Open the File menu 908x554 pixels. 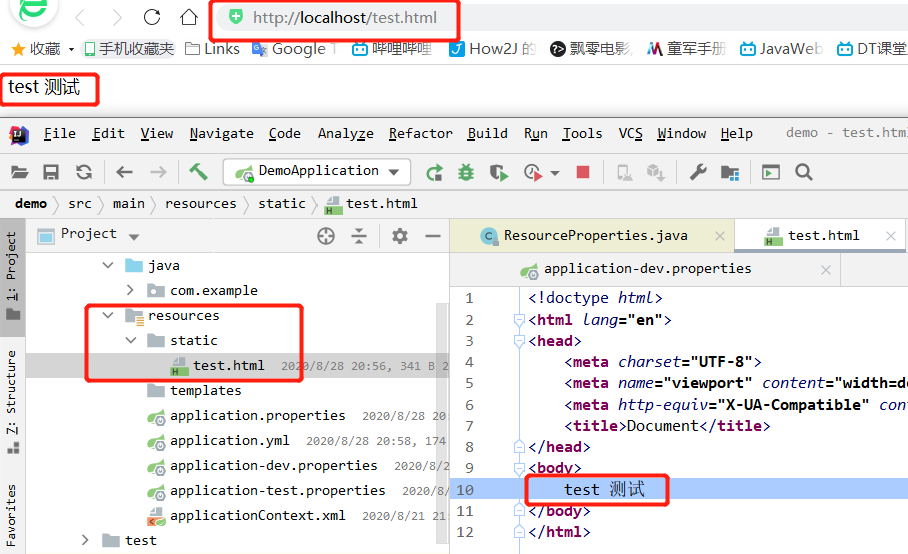(x=60, y=134)
